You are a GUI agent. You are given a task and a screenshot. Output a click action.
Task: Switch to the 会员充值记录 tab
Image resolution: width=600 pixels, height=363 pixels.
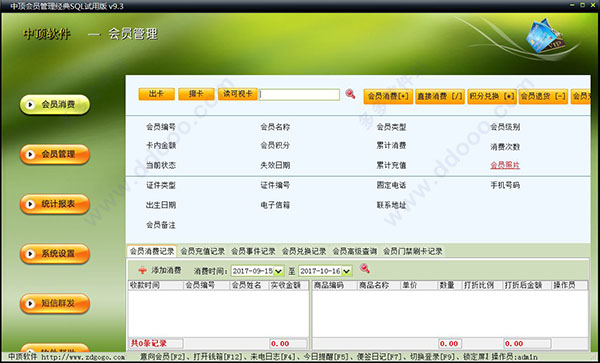(202, 251)
